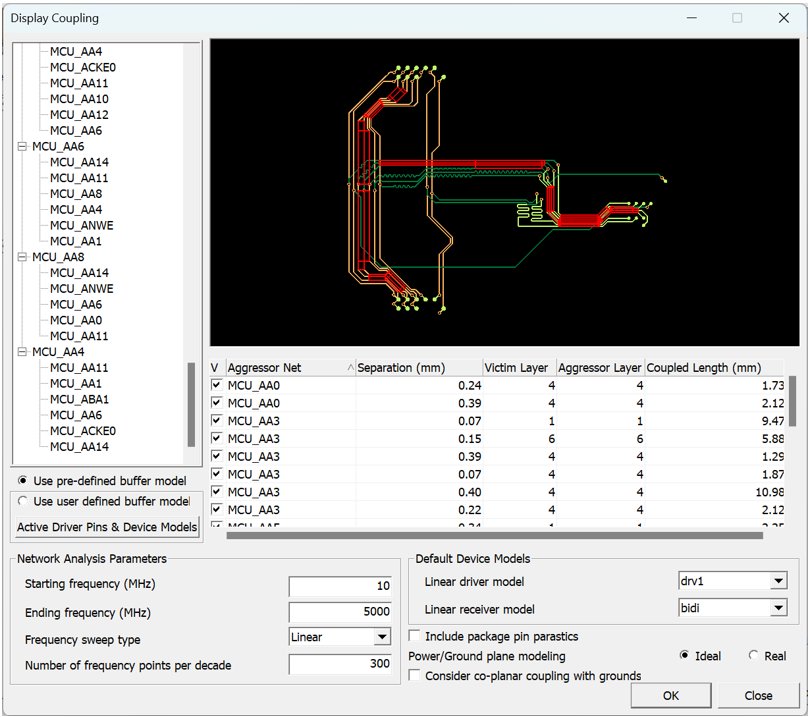The image size is (808, 717).
Task: Click the Ending frequency input field
Action: coord(341,612)
